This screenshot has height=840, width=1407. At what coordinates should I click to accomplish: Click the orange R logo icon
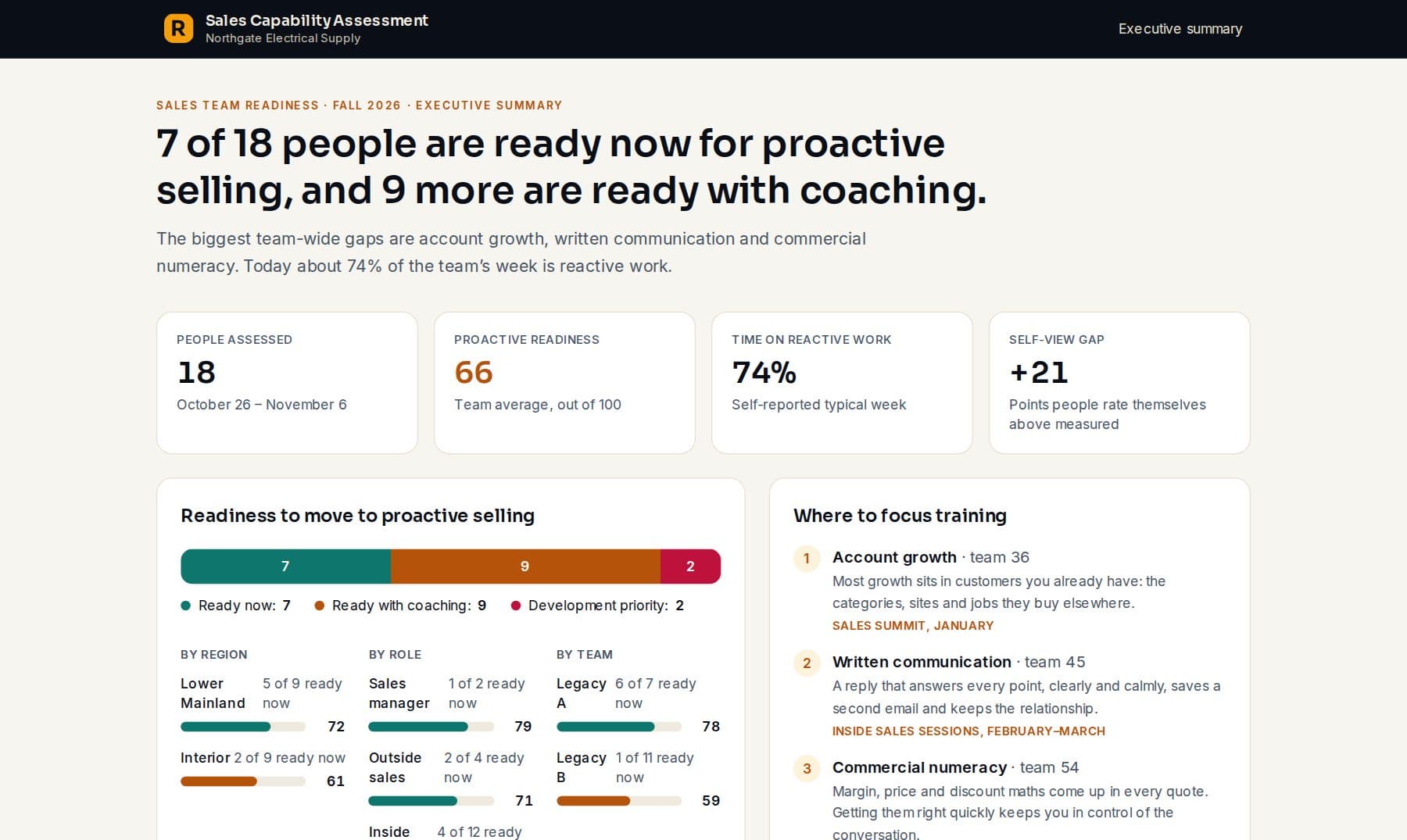tap(178, 29)
